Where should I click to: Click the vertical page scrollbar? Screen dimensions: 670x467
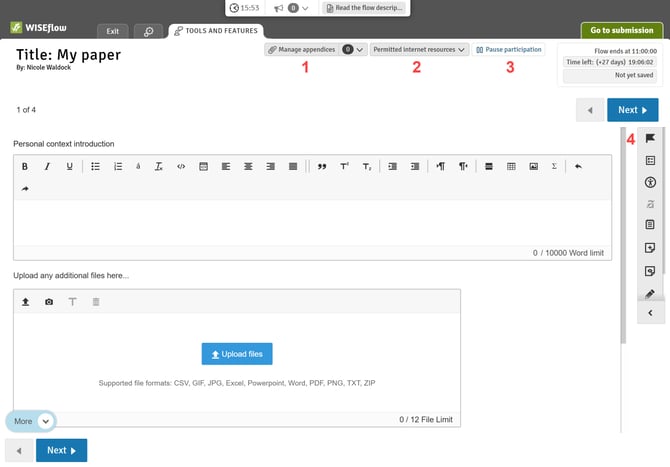tap(623, 235)
